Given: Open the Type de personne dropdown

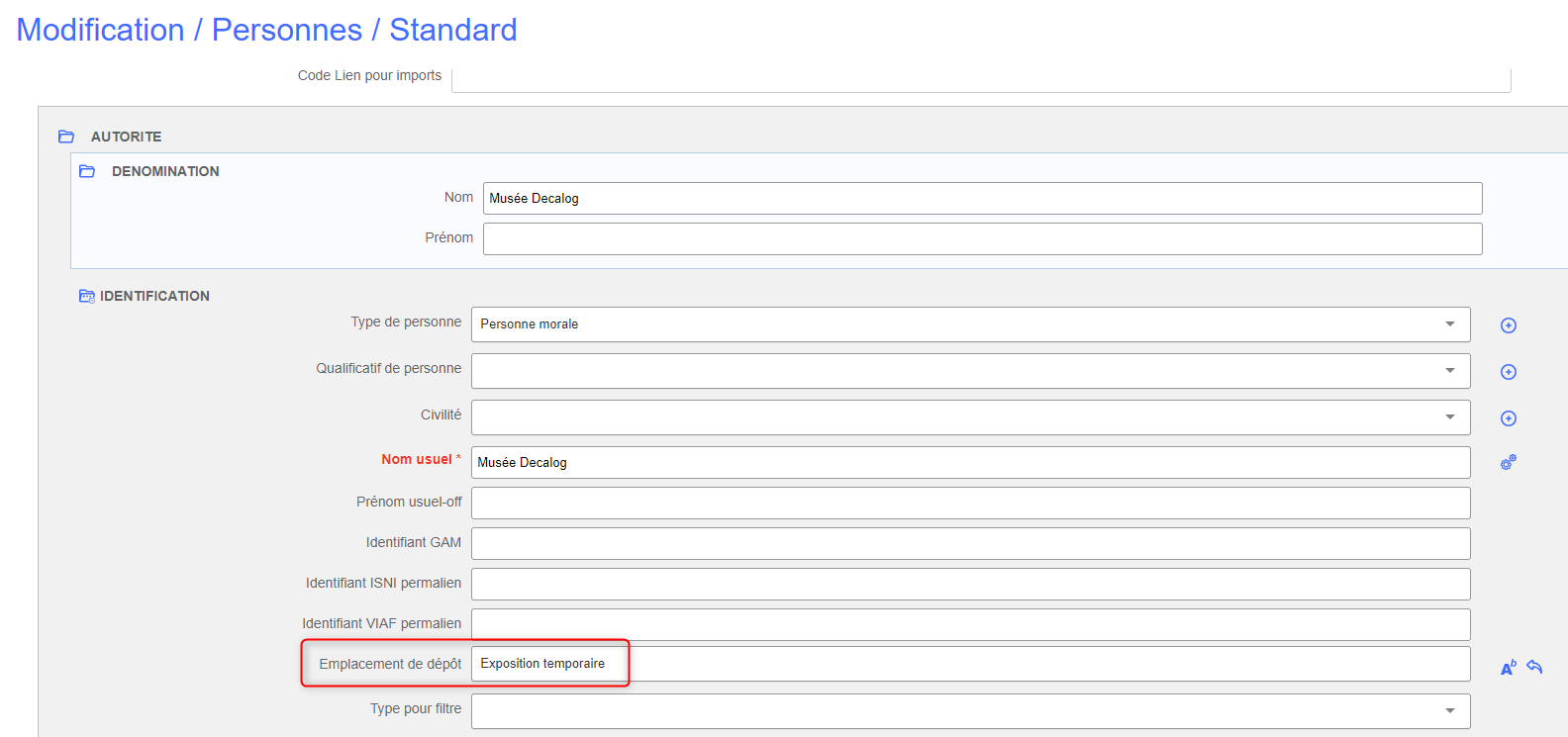Looking at the screenshot, I should [x=970, y=324].
